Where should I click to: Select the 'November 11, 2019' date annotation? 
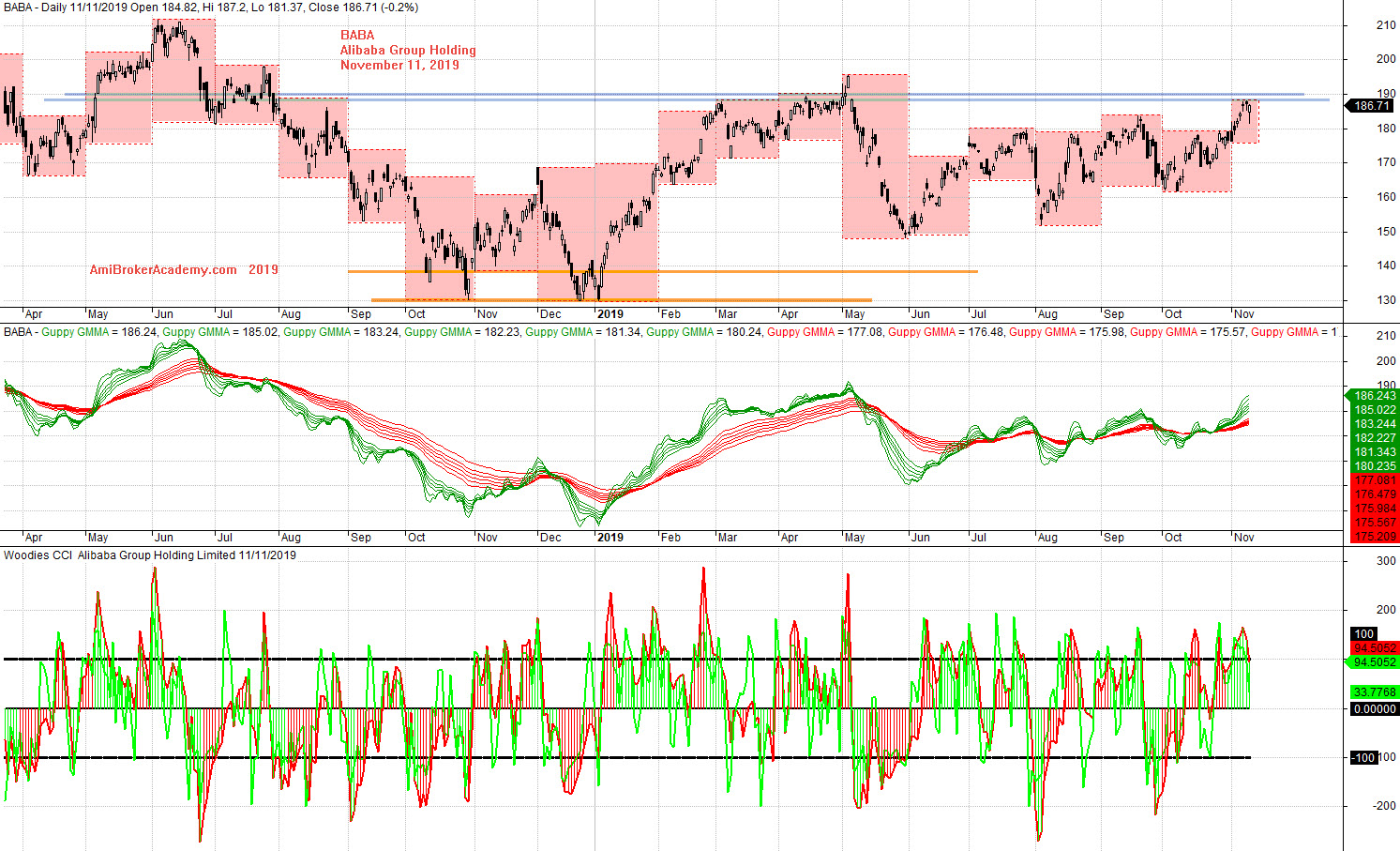point(399,66)
